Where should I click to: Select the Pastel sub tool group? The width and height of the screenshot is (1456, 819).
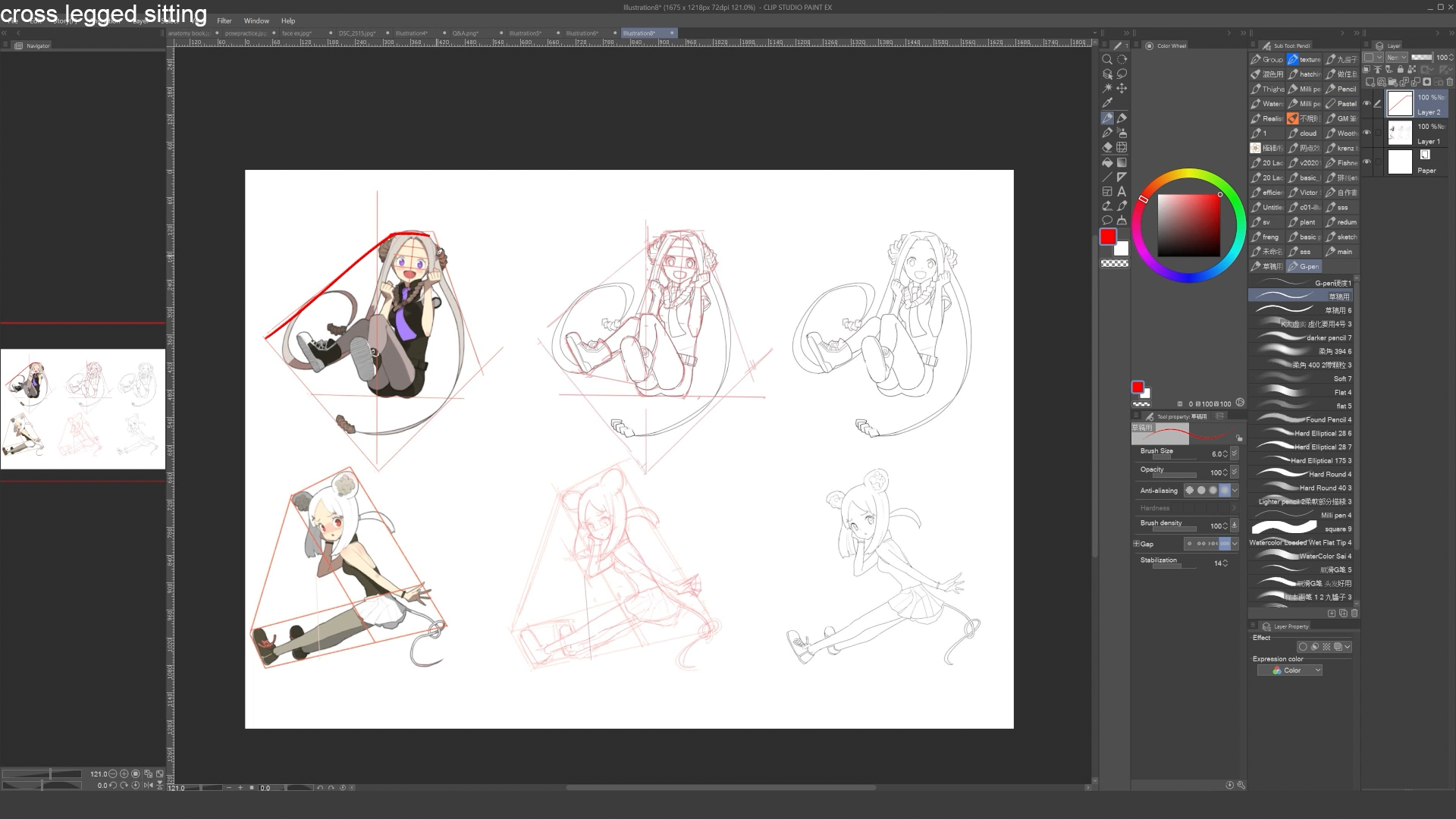pos(1341,104)
